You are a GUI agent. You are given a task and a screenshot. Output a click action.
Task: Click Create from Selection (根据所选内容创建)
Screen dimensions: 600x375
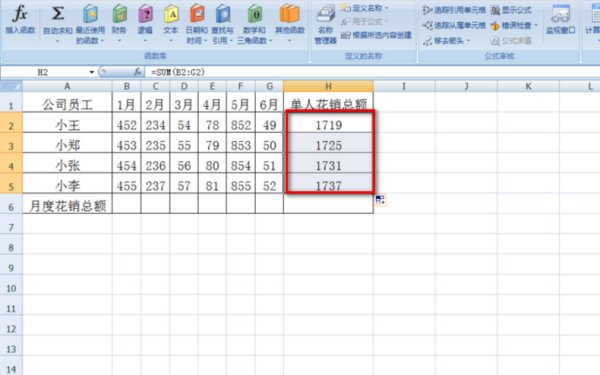(x=376, y=35)
